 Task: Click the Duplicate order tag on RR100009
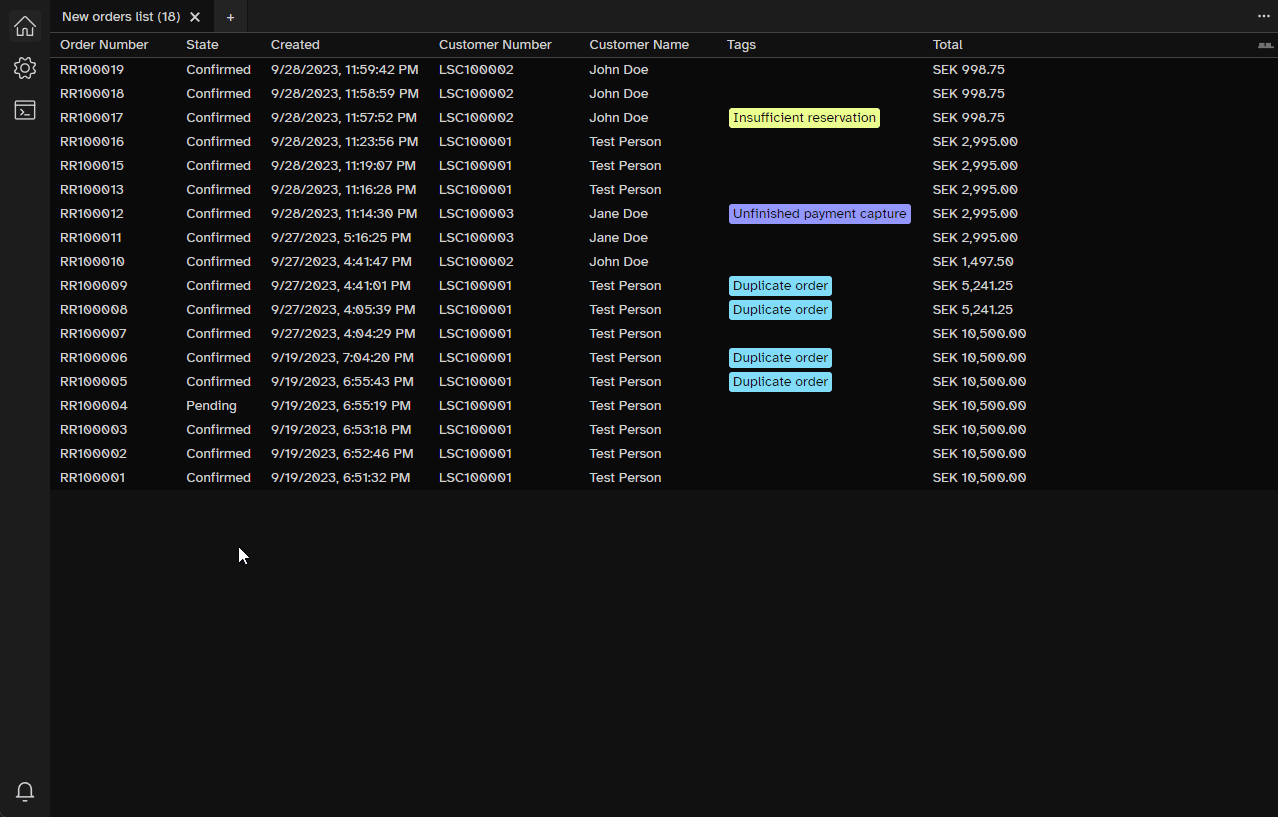point(780,285)
